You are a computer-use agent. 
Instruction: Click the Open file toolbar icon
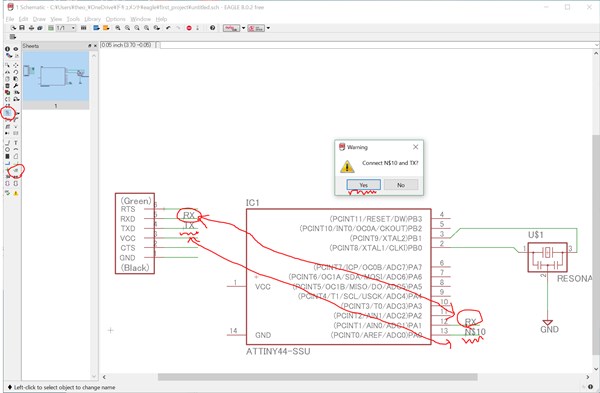coord(13,28)
